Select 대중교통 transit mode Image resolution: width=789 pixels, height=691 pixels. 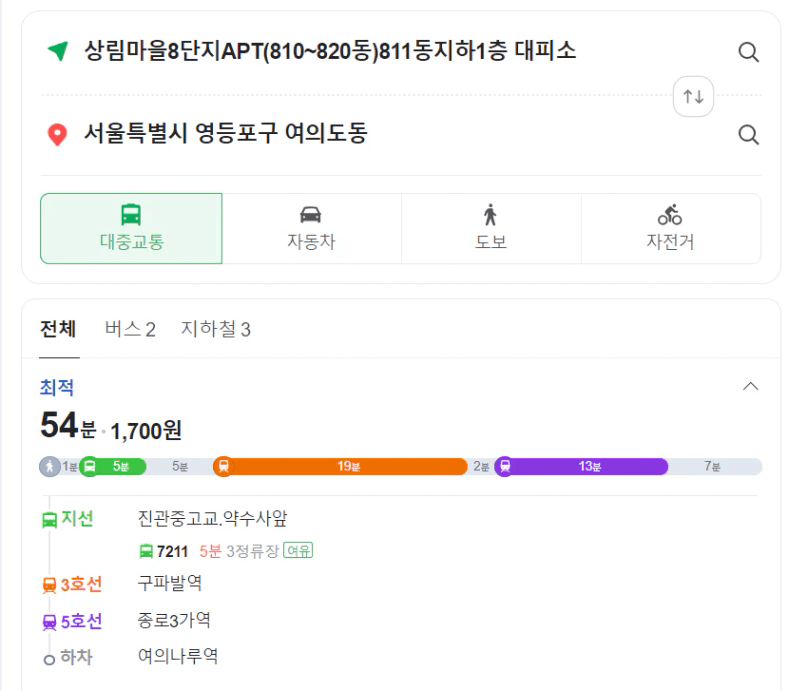[131, 228]
